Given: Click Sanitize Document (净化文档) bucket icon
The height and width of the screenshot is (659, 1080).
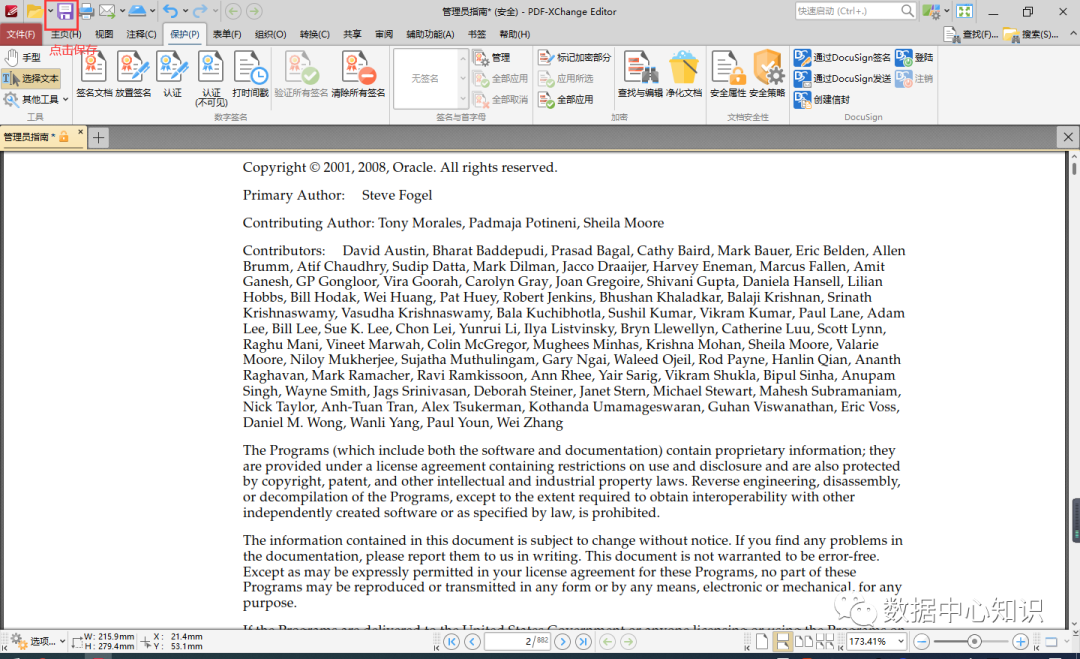Looking at the screenshot, I should coord(684,74).
